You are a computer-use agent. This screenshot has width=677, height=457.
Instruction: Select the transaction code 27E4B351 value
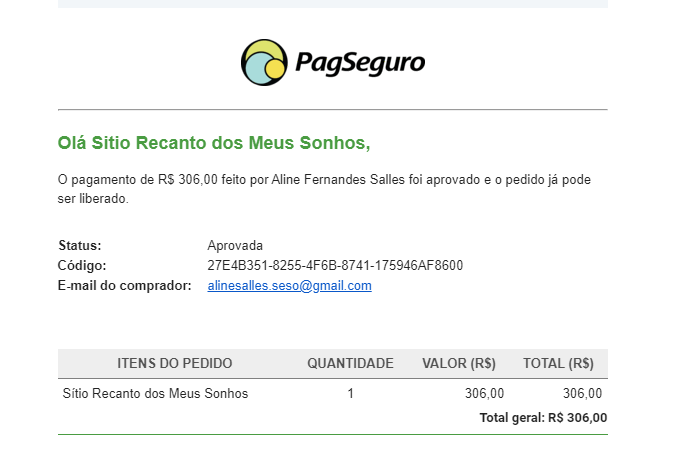(x=335, y=266)
